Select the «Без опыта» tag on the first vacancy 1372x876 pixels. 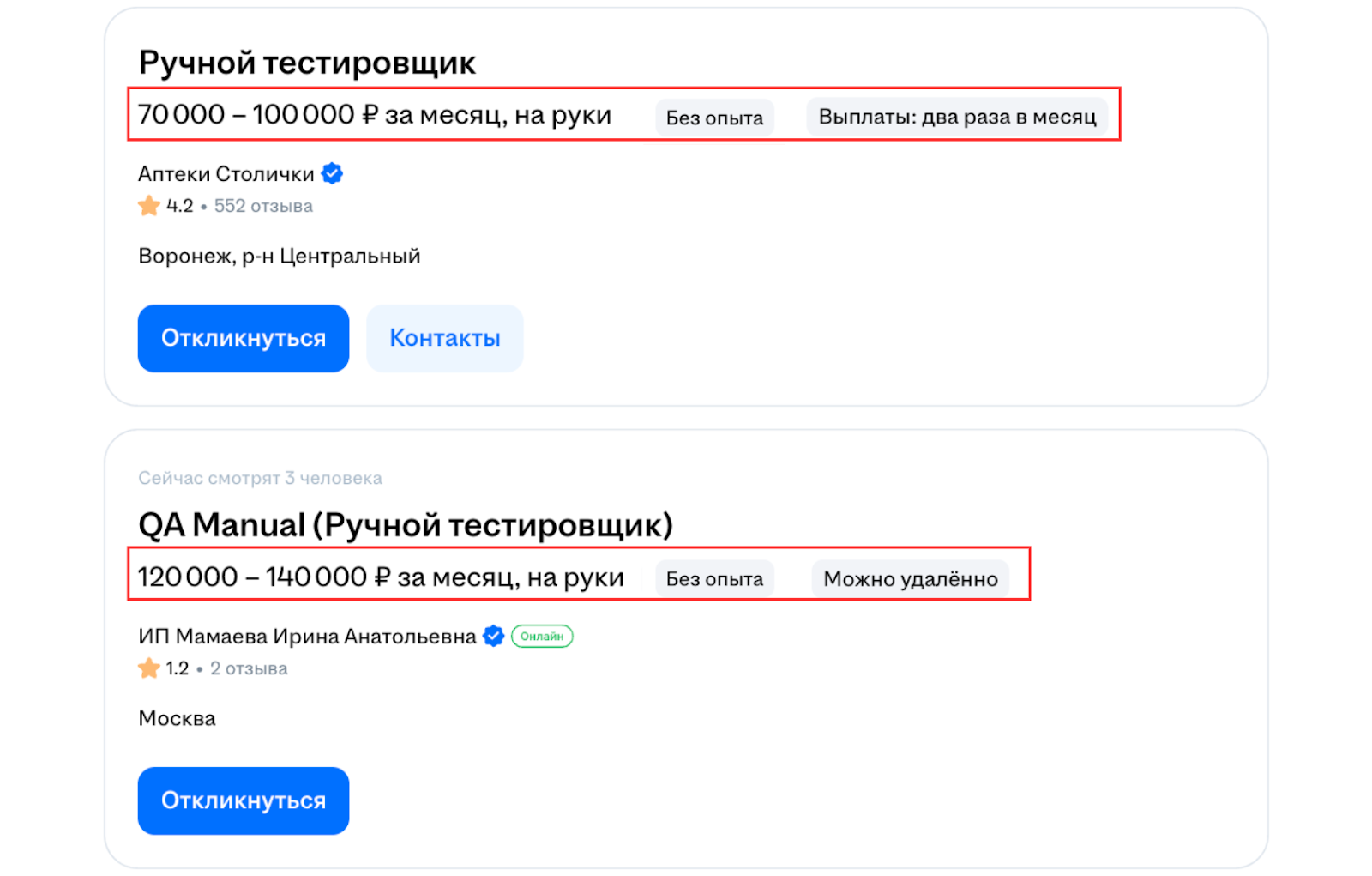[x=714, y=118]
